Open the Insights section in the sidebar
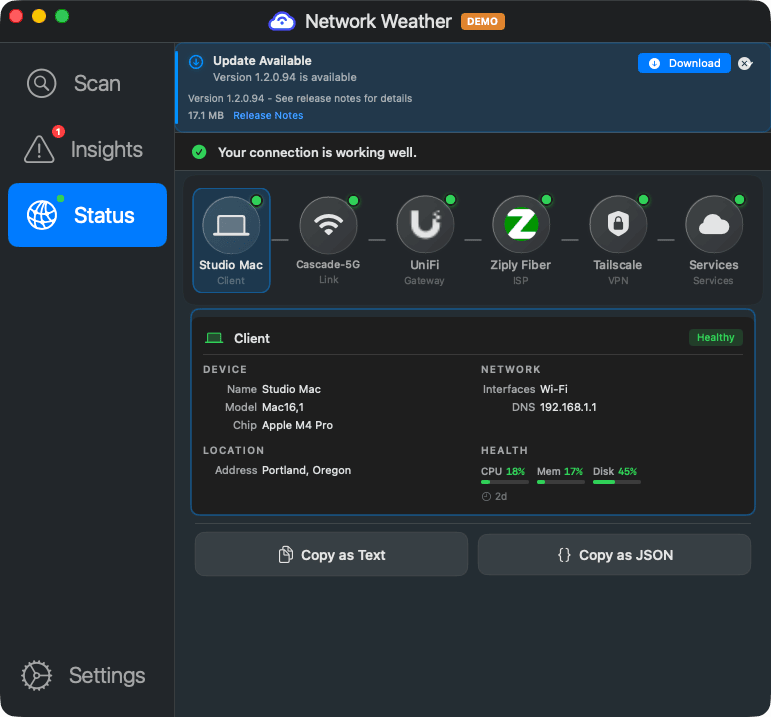 click(x=87, y=149)
